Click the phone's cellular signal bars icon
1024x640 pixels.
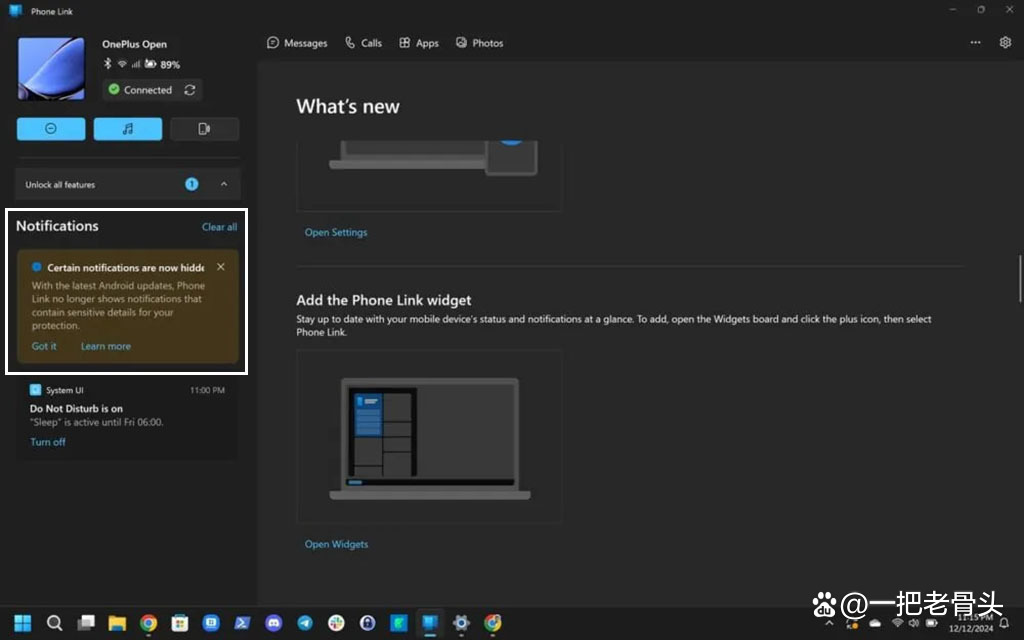pyautogui.click(x=136, y=64)
